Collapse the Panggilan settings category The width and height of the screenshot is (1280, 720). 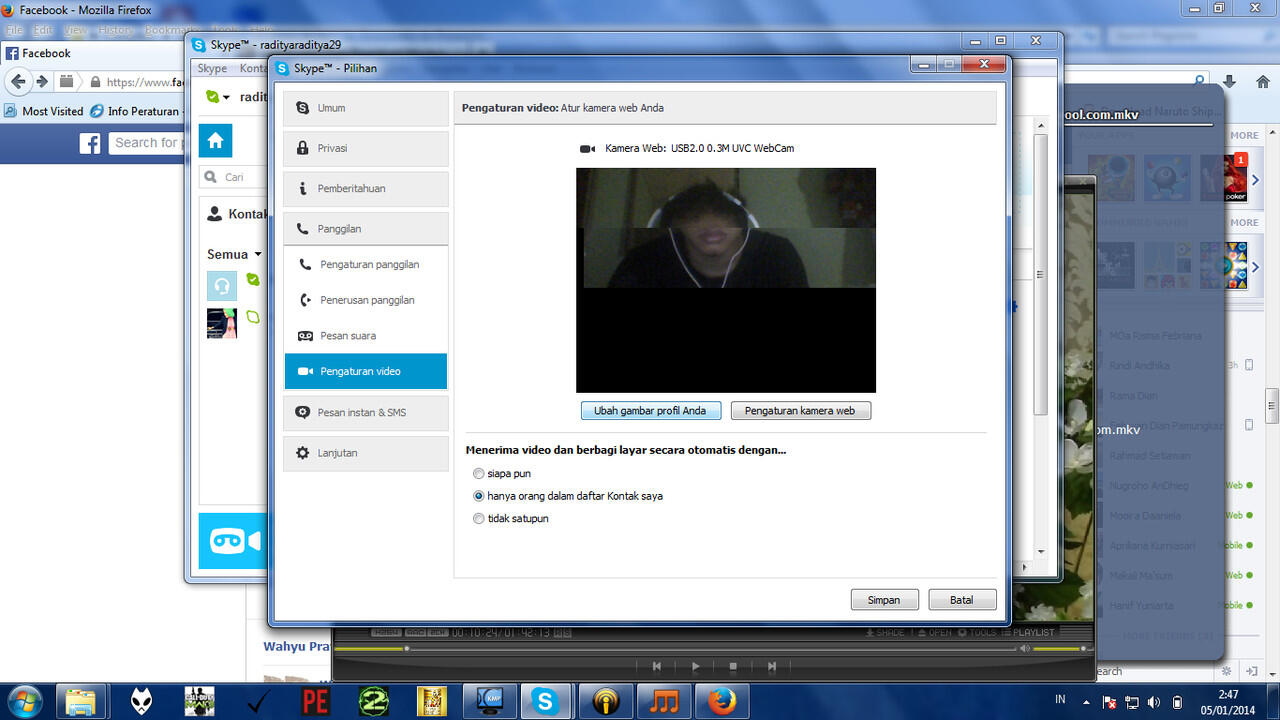coord(366,229)
